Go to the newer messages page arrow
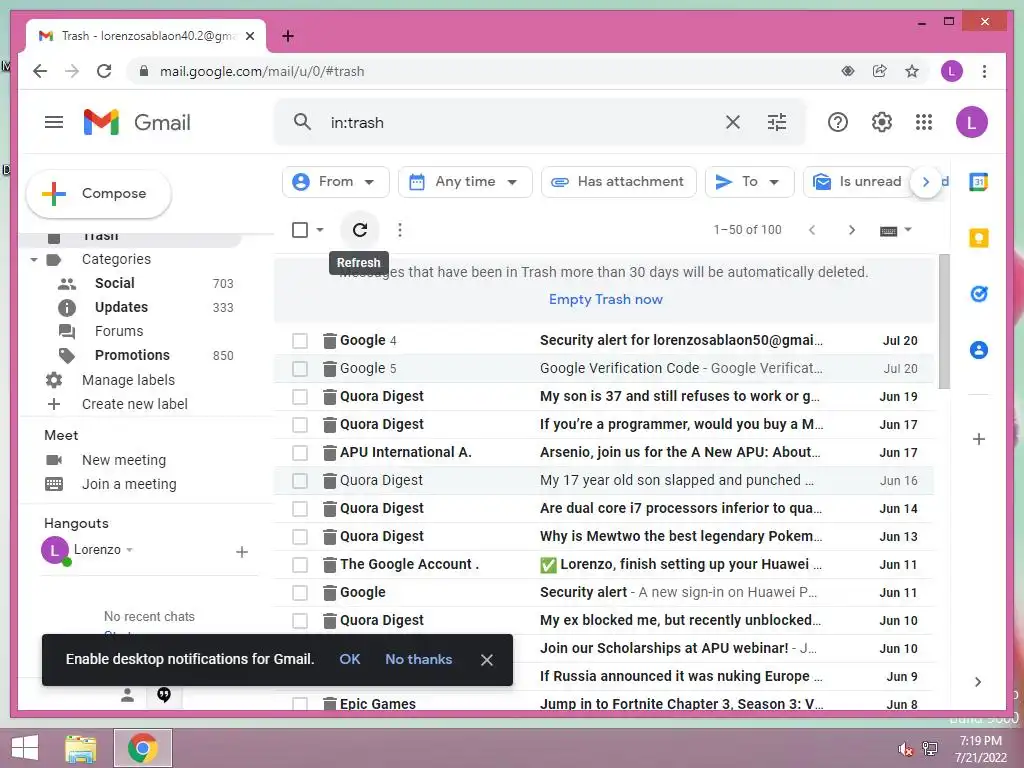The width and height of the screenshot is (1024, 768). (x=812, y=230)
